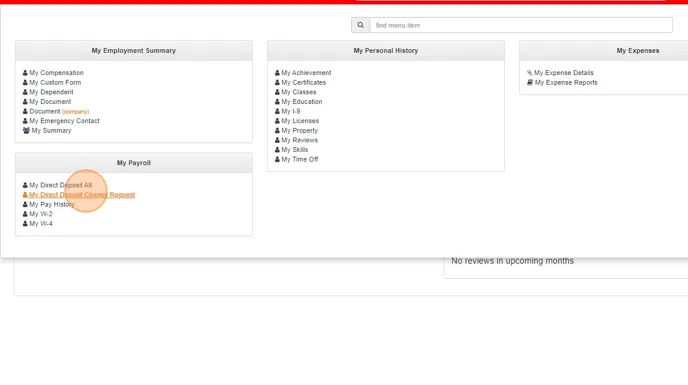Click the group icon beside My Summary
Screen dimensions: 688x385
(26, 131)
